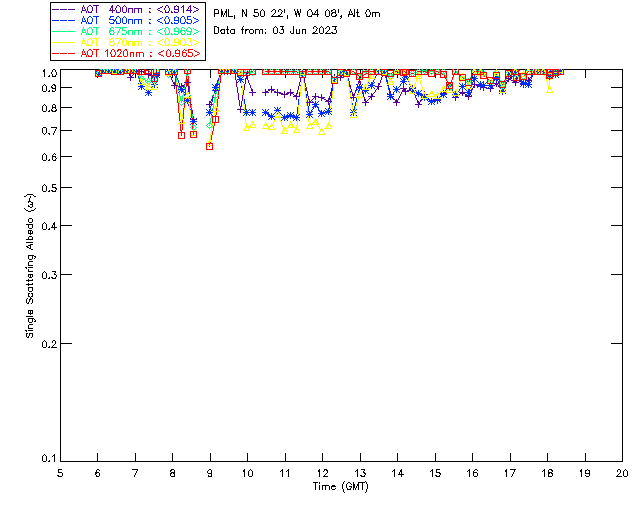Screen dimensions: 640x512
Task: Click the 0.5 y-axis tick label
Action: tap(49, 188)
